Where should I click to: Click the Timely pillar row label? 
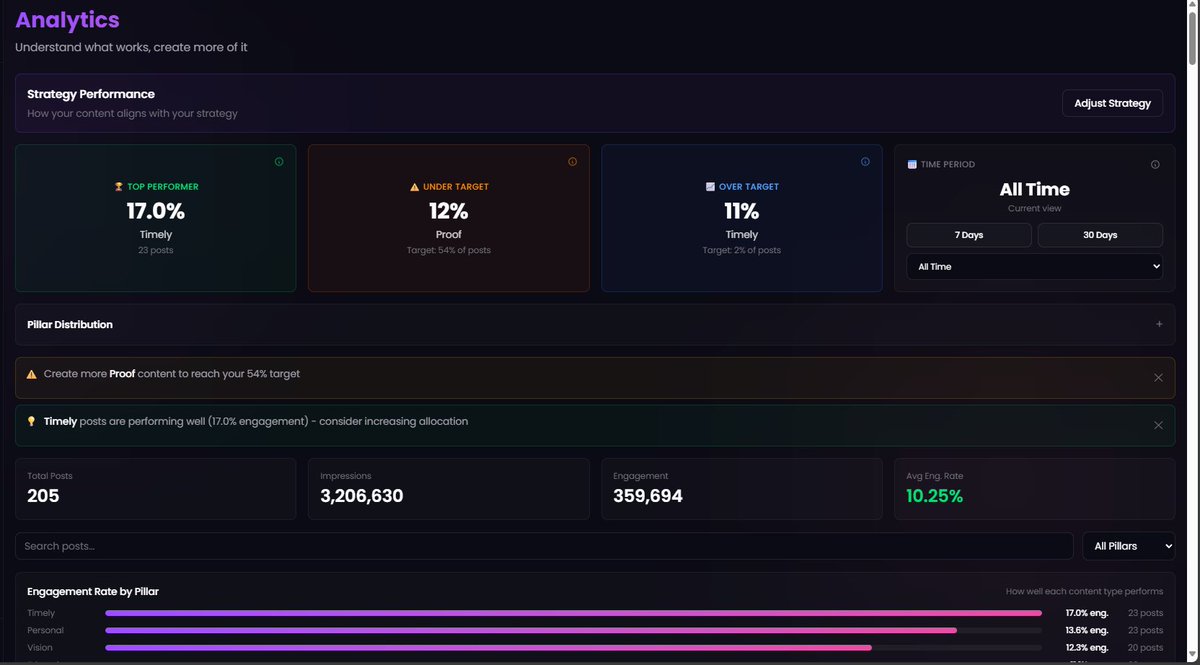click(41, 613)
